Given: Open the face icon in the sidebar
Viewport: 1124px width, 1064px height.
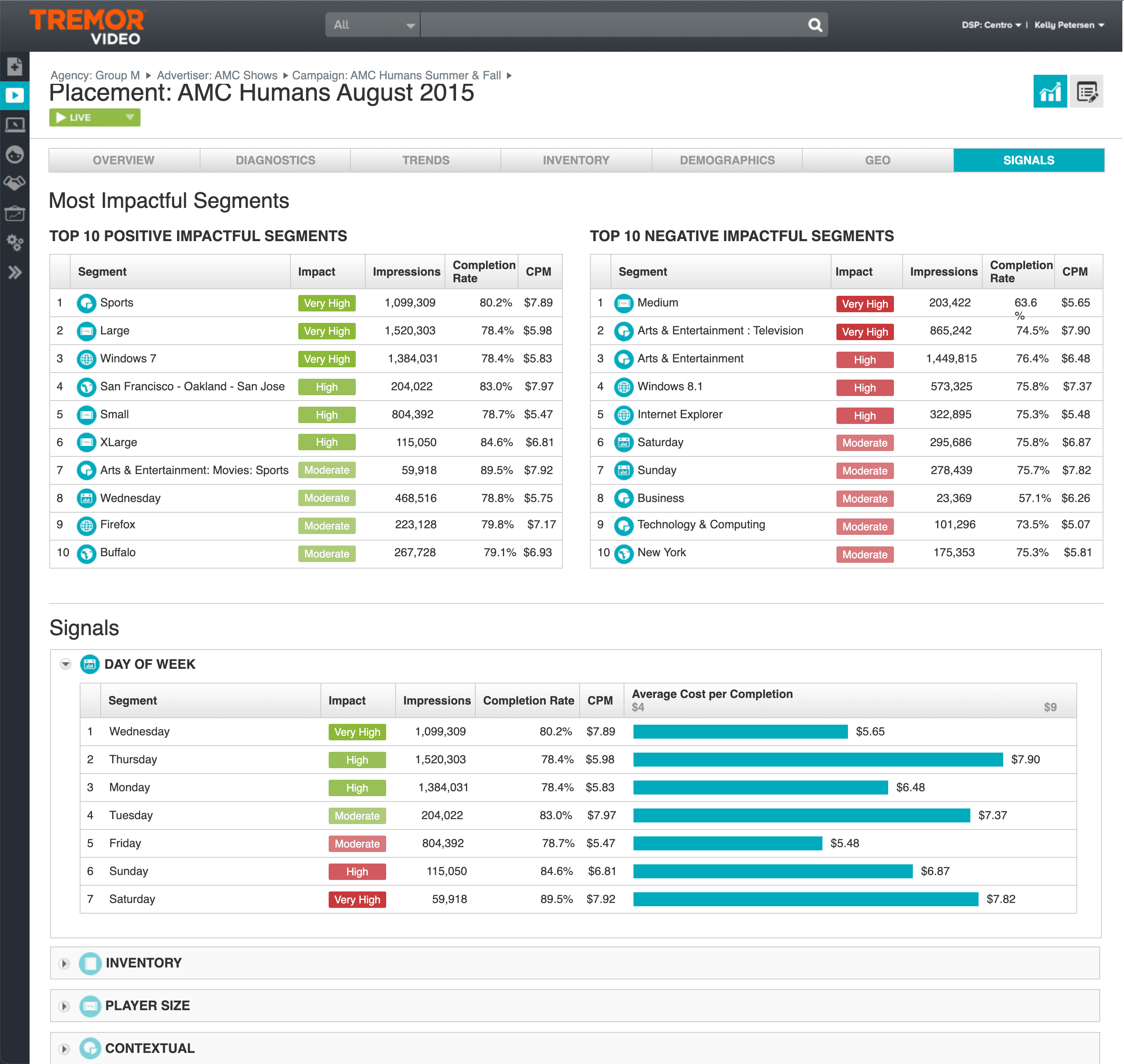Looking at the screenshot, I should pyautogui.click(x=15, y=154).
